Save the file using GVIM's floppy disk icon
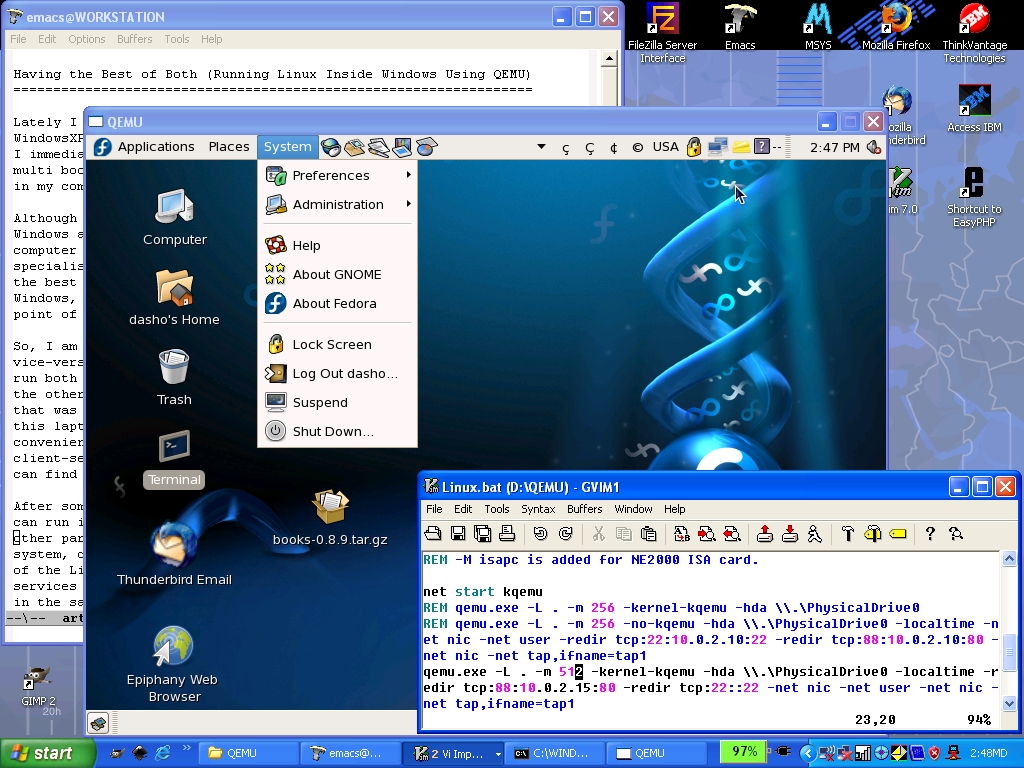The image size is (1024, 768). (458, 534)
